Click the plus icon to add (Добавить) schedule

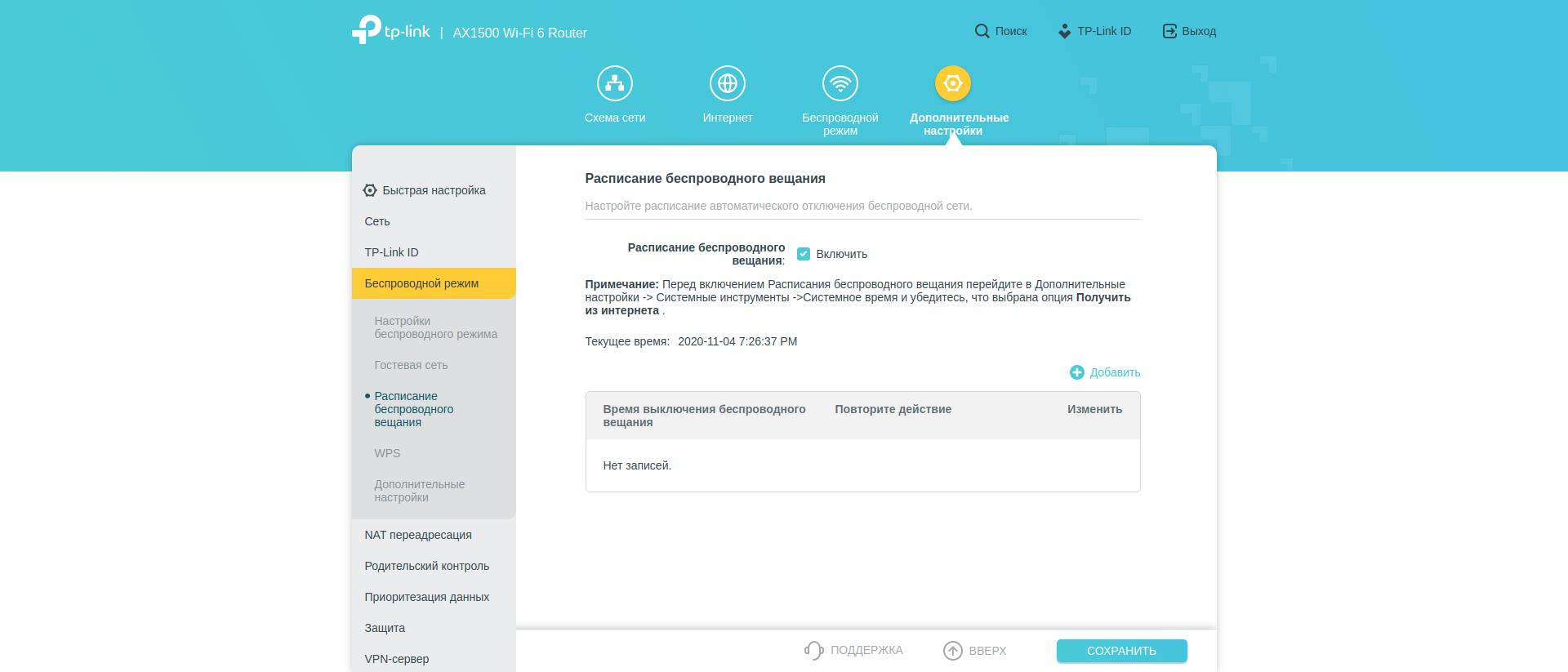point(1076,372)
